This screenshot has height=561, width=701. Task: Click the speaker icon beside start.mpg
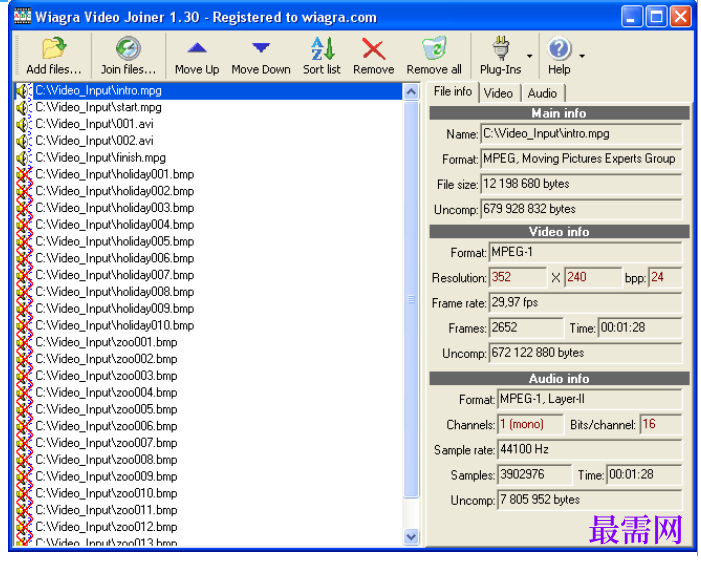click(23, 108)
